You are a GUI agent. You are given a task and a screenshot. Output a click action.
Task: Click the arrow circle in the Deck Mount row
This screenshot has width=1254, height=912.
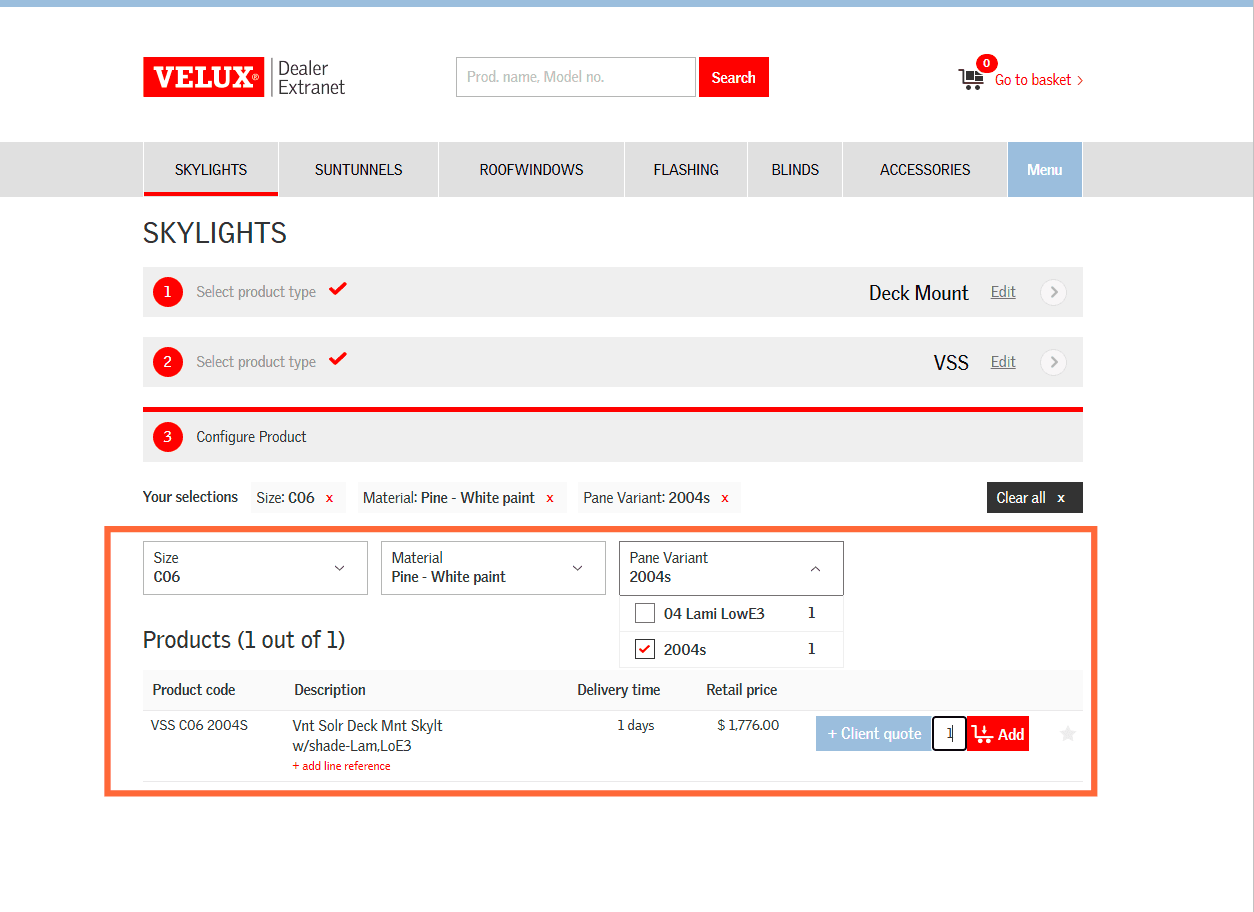[x=1053, y=292]
